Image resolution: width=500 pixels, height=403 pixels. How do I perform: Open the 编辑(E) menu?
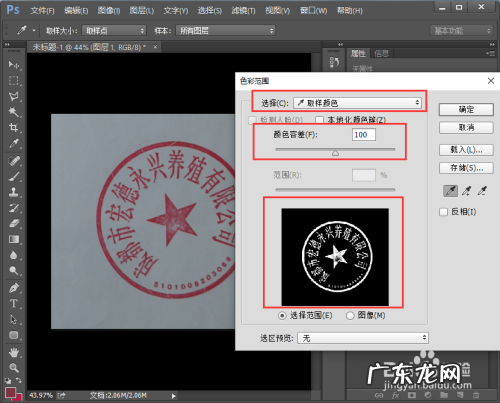[76, 11]
